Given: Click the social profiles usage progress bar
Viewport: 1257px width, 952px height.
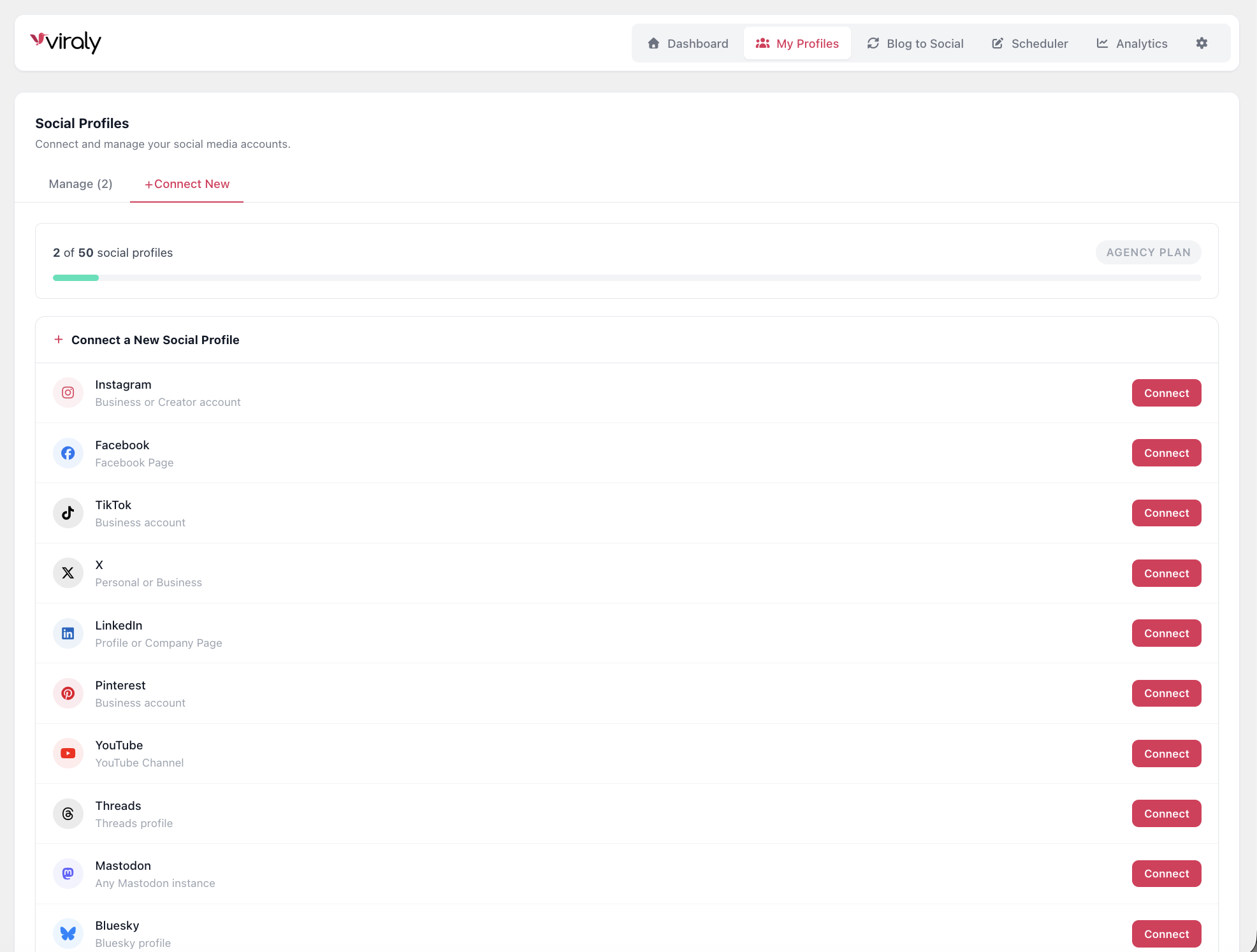Looking at the screenshot, I should coord(627,278).
